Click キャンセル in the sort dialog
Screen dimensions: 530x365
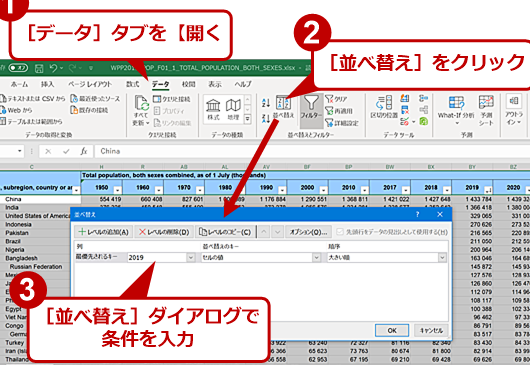pyautogui.click(x=431, y=330)
